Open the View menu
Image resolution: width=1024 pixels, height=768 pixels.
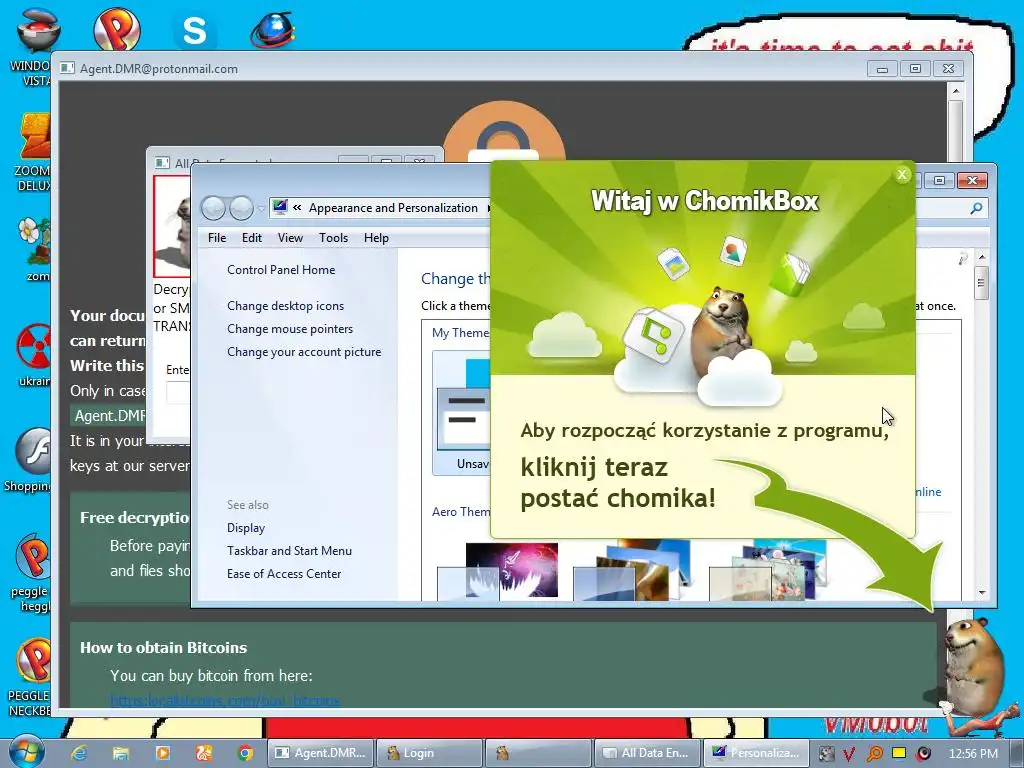click(290, 238)
